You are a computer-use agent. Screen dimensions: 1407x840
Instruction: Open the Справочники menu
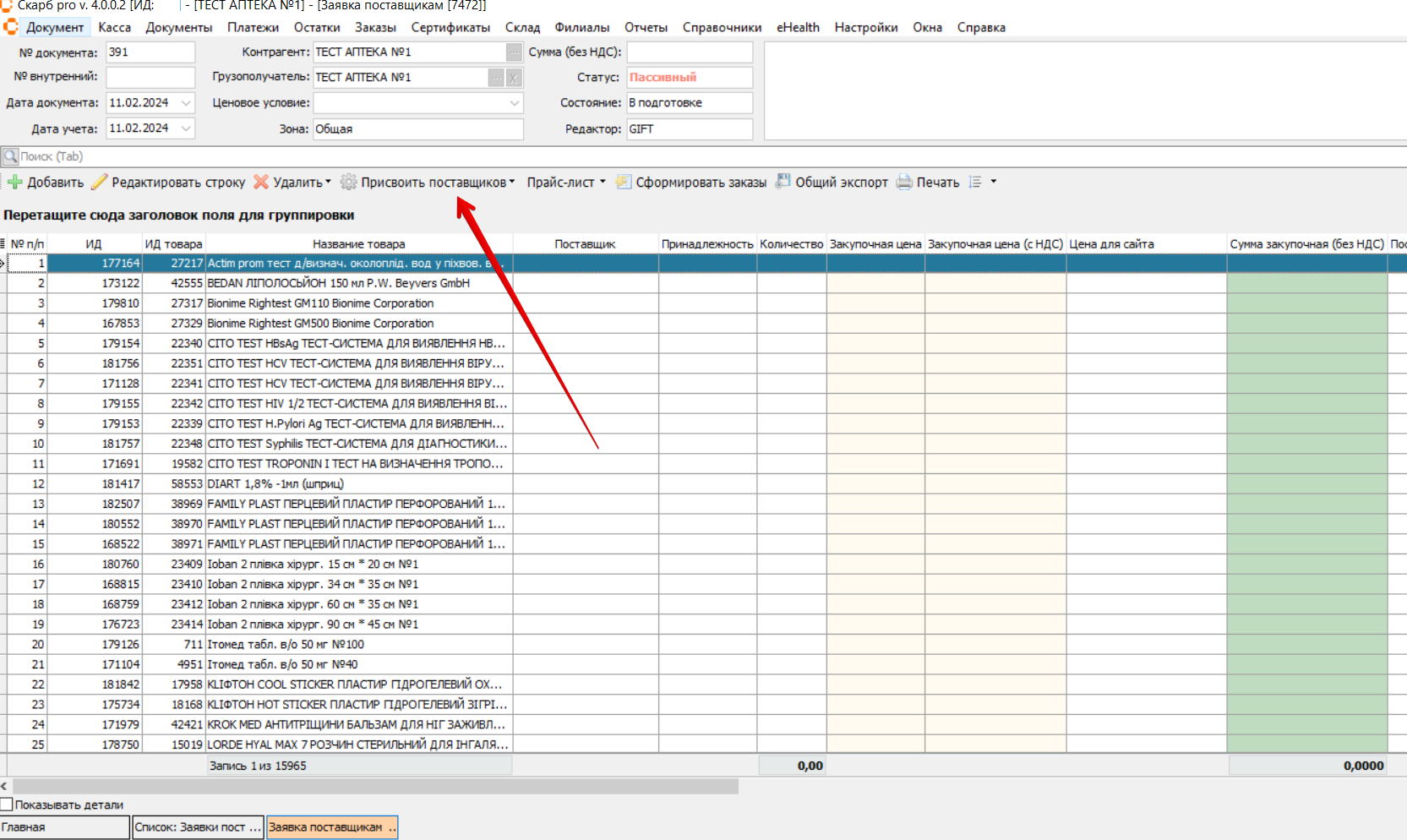[x=722, y=27]
